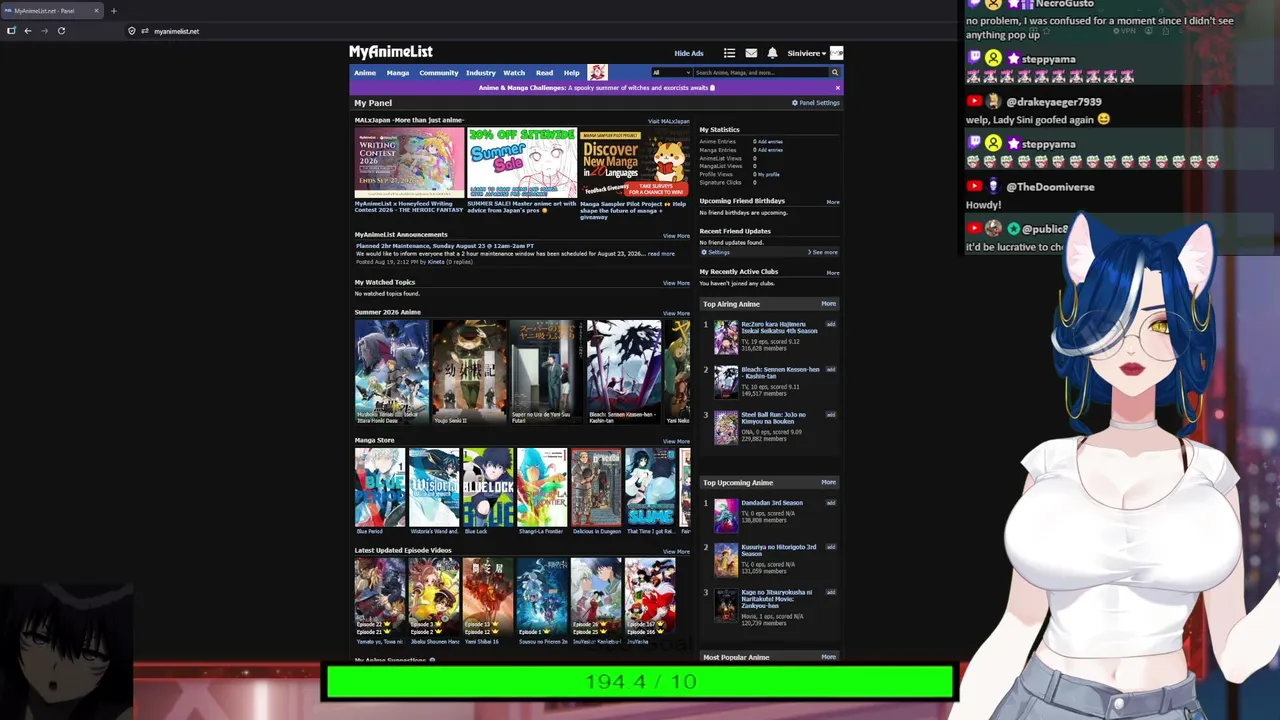Image resolution: width=1280 pixels, height=720 pixels.
Task: Click View More for Latest Updated Episode Videos
Action: click(x=676, y=551)
